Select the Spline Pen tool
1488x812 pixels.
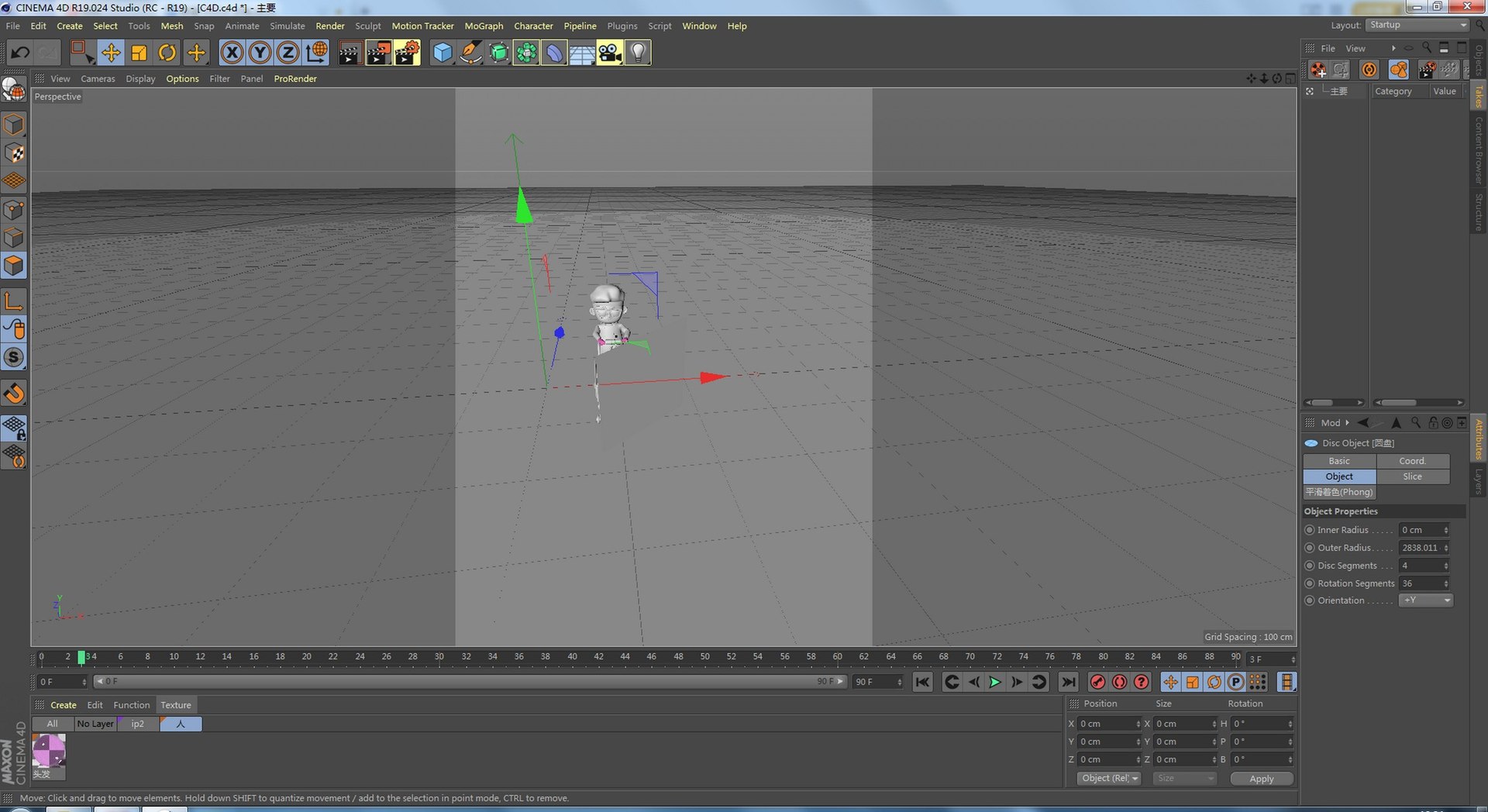(470, 53)
